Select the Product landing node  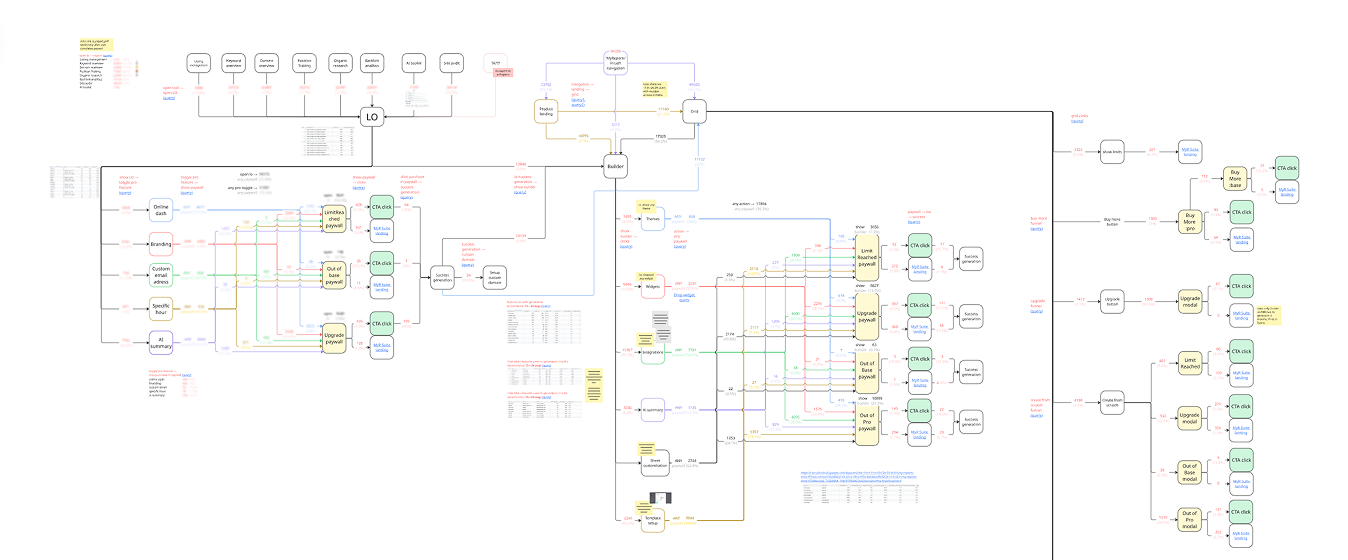(x=546, y=112)
